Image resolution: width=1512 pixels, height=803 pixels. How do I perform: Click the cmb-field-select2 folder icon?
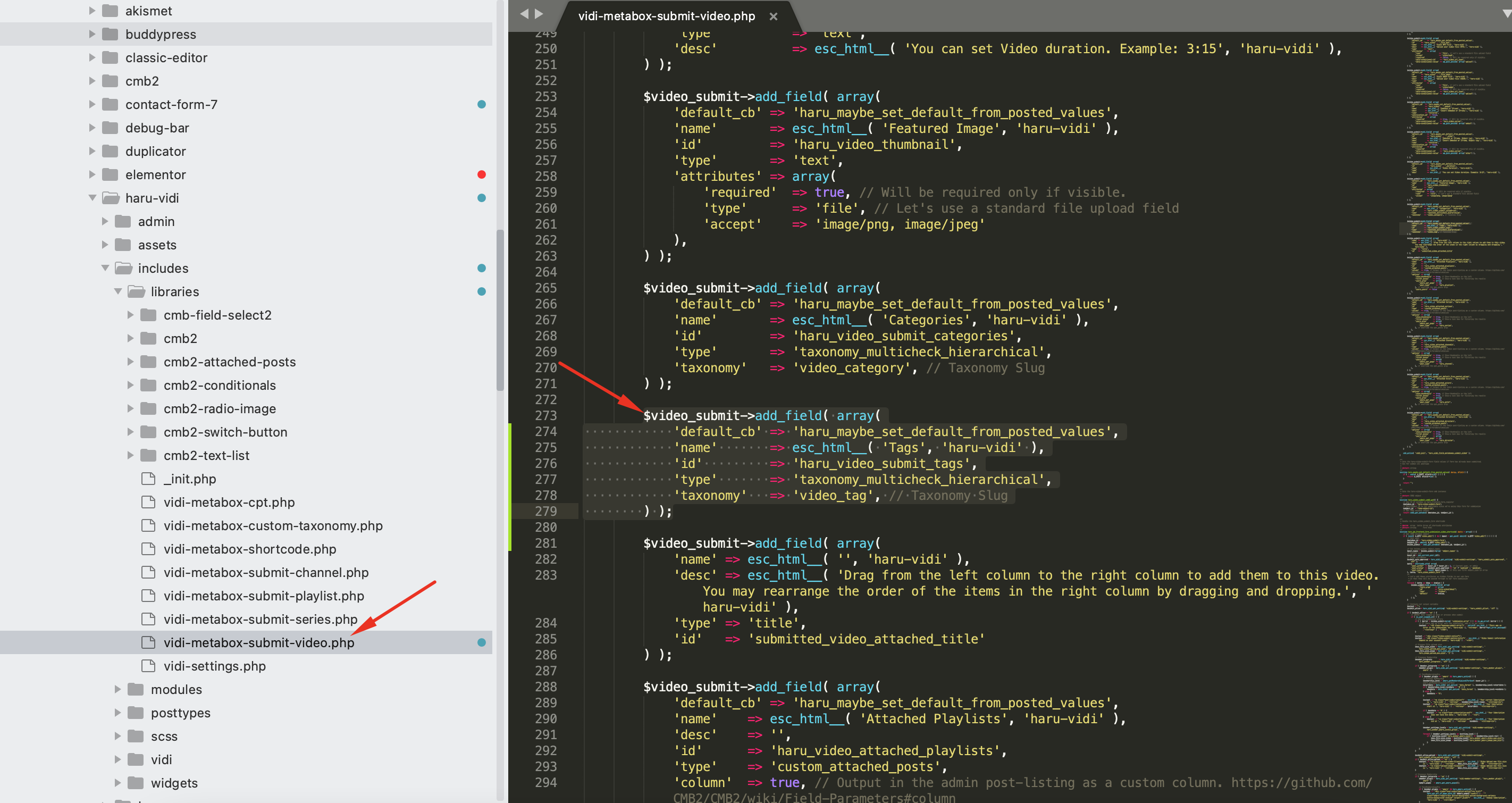click(x=148, y=315)
